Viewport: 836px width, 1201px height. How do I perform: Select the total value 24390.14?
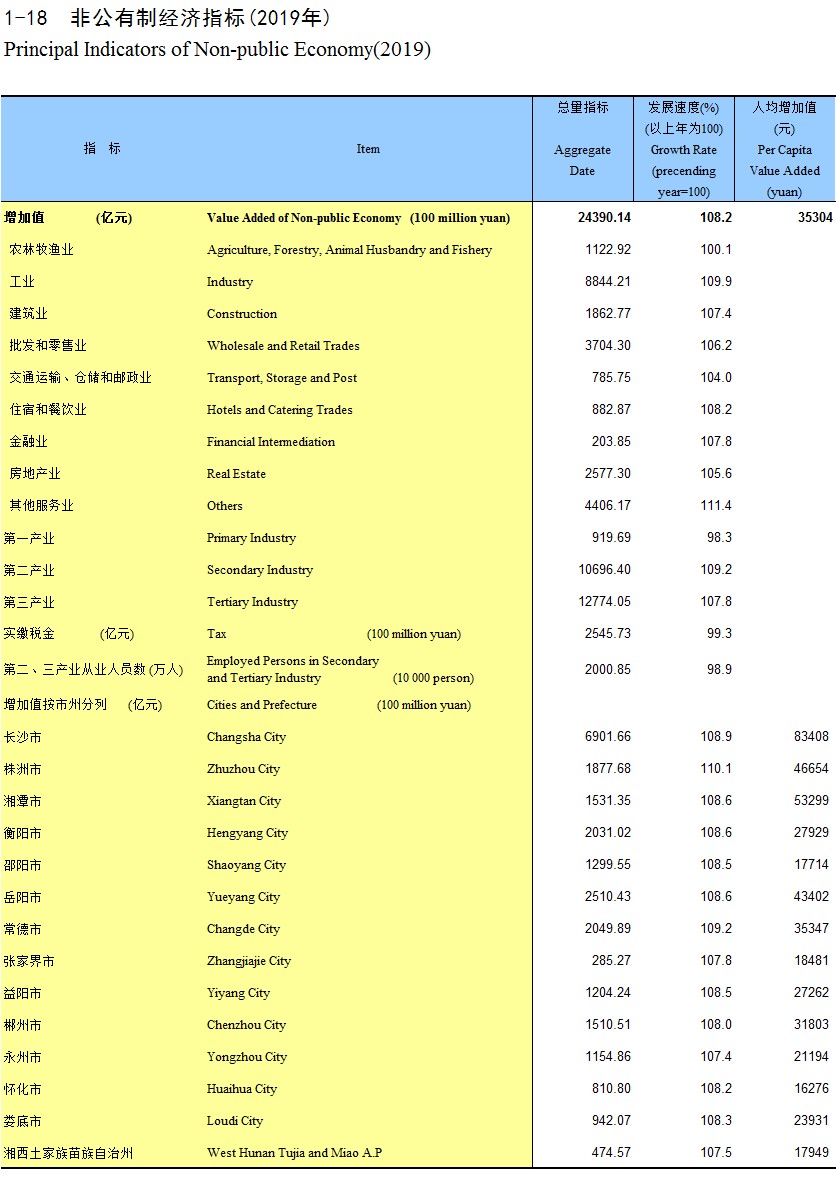(x=604, y=218)
